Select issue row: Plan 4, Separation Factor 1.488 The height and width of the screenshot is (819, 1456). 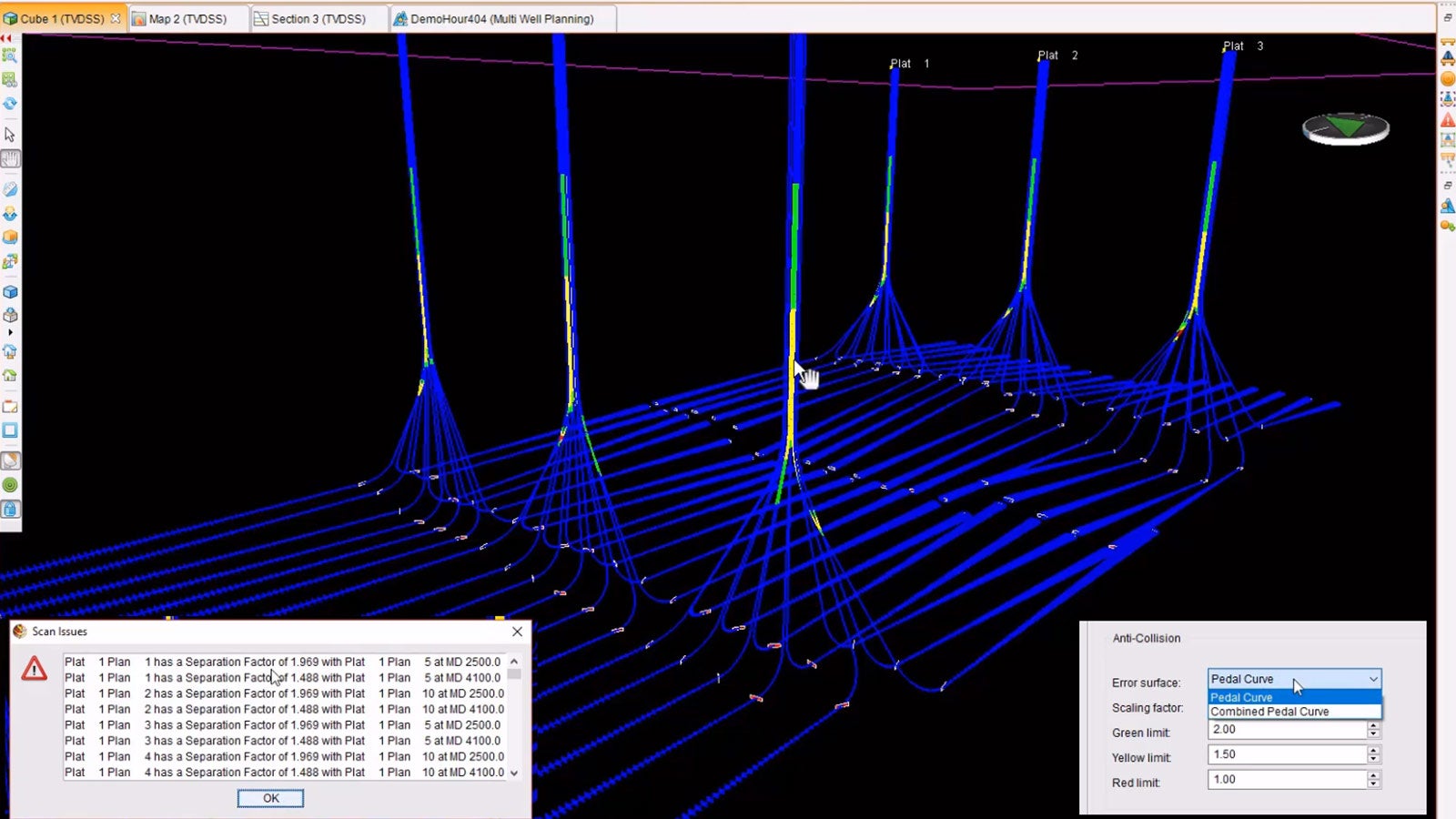point(283,773)
